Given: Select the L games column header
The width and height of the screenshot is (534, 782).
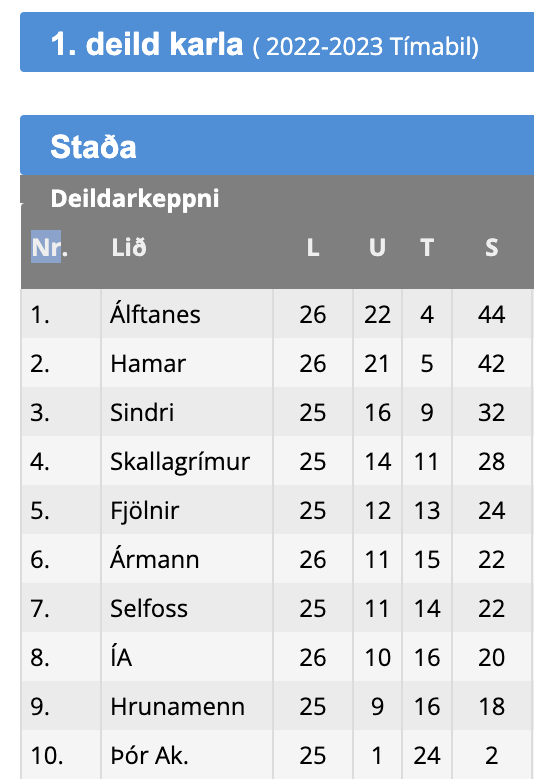Looking at the screenshot, I should [313, 247].
